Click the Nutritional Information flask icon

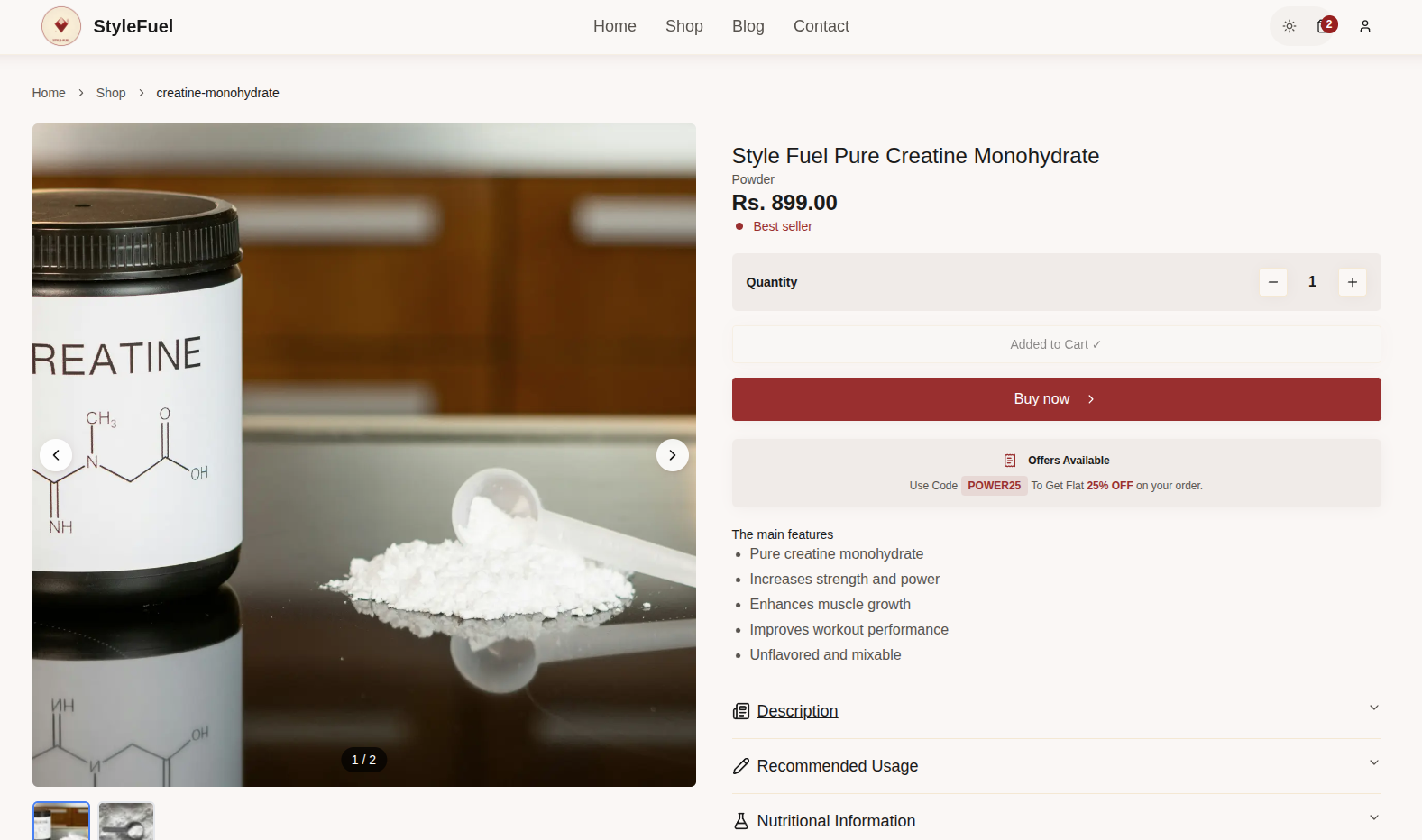(741, 821)
